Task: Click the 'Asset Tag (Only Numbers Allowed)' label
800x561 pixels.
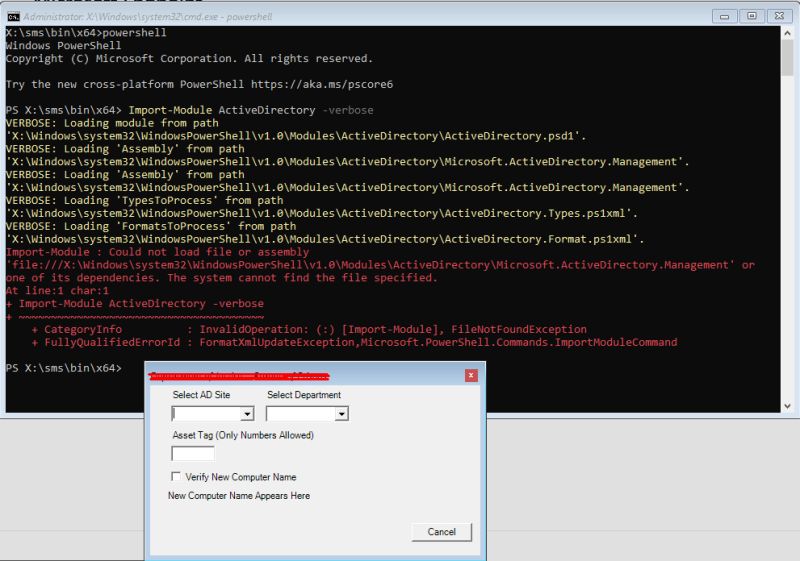Action: 243,435
